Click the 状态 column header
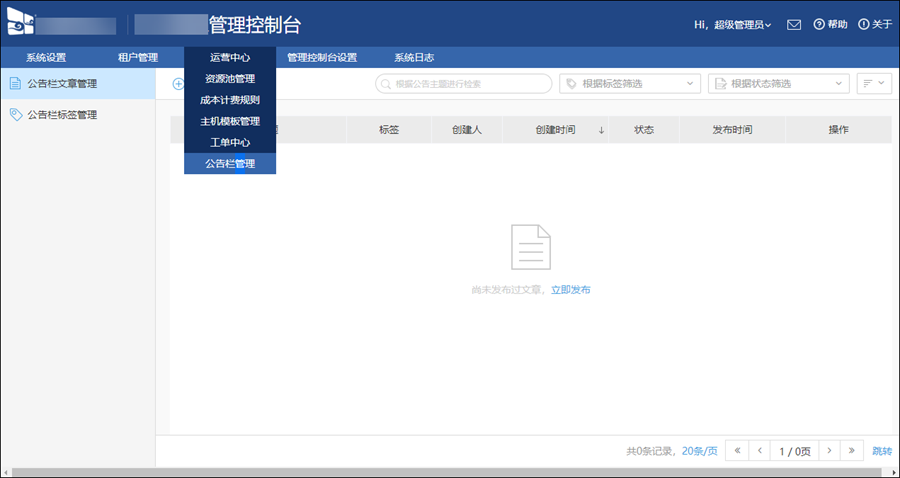The height and width of the screenshot is (478, 900). tap(644, 130)
